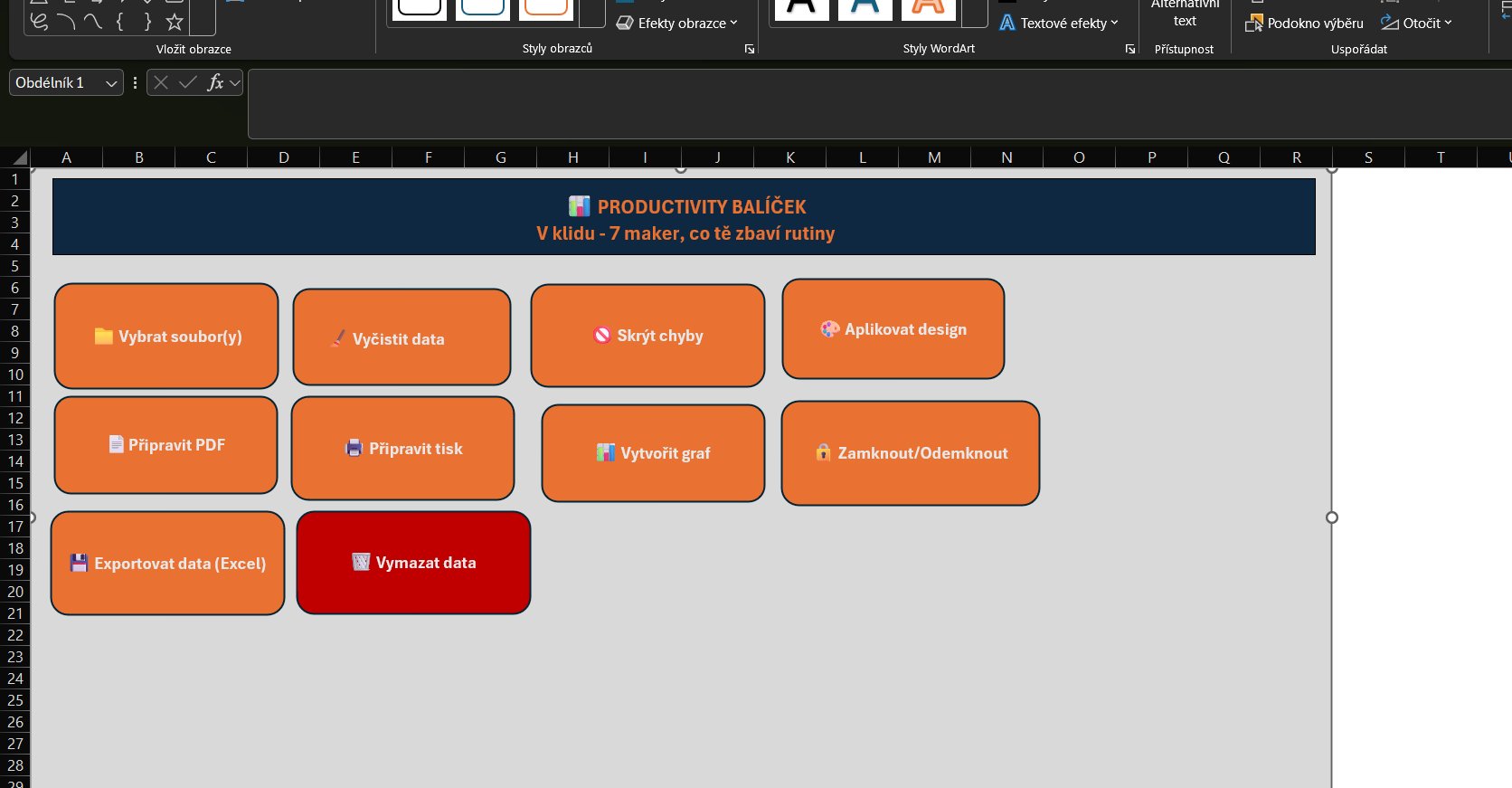1512x788 pixels.
Task: Click the Skrýt chyby button
Action: [647, 336]
